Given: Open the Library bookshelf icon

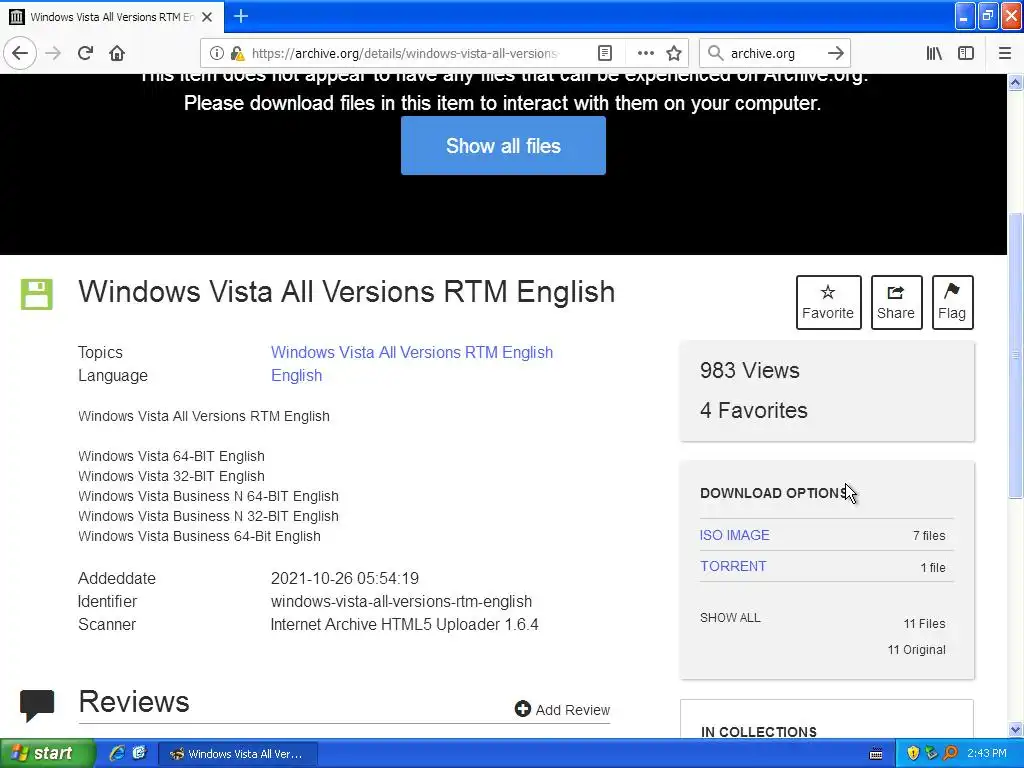Looking at the screenshot, I should pos(935,53).
